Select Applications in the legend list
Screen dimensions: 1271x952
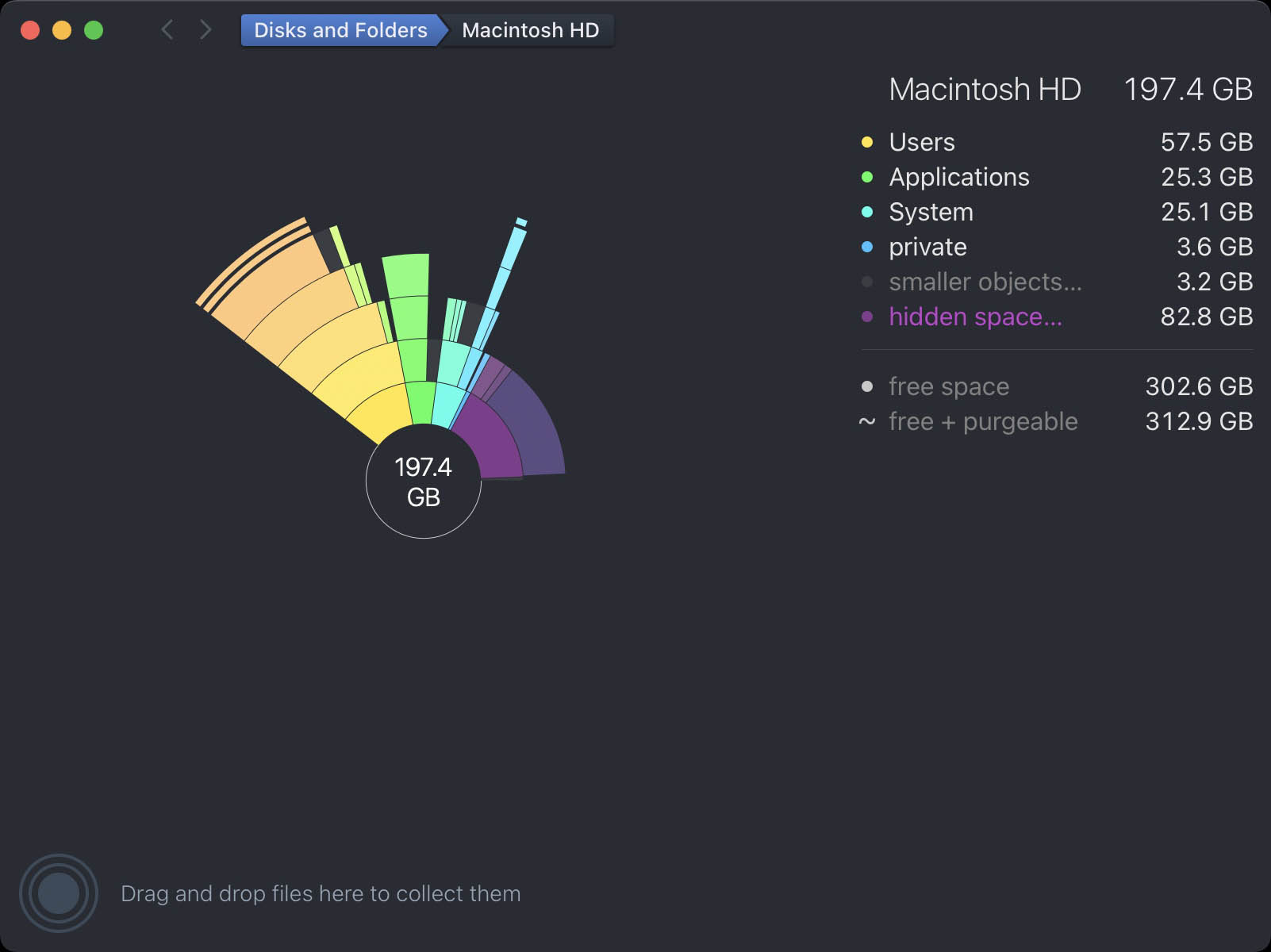coord(1057,177)
